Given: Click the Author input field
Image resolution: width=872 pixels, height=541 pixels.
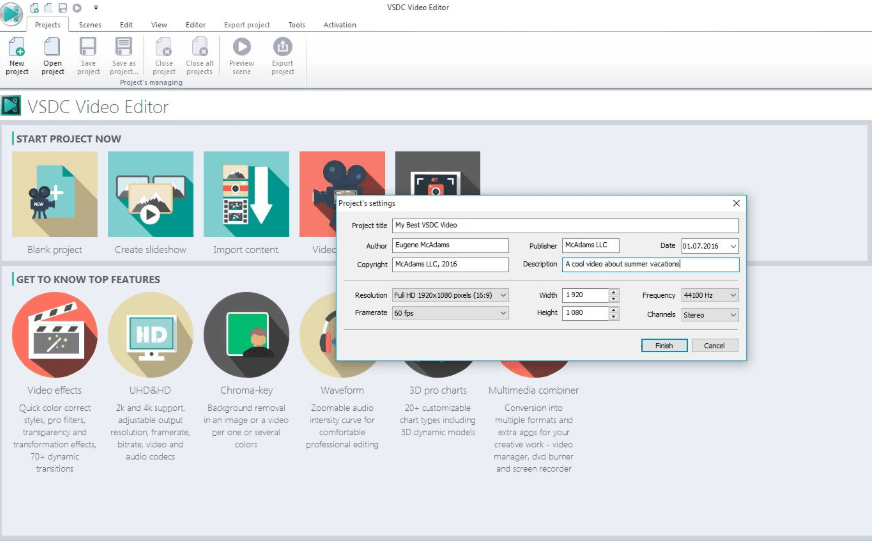Looking at the screenshot, I should tap(450, 245).
